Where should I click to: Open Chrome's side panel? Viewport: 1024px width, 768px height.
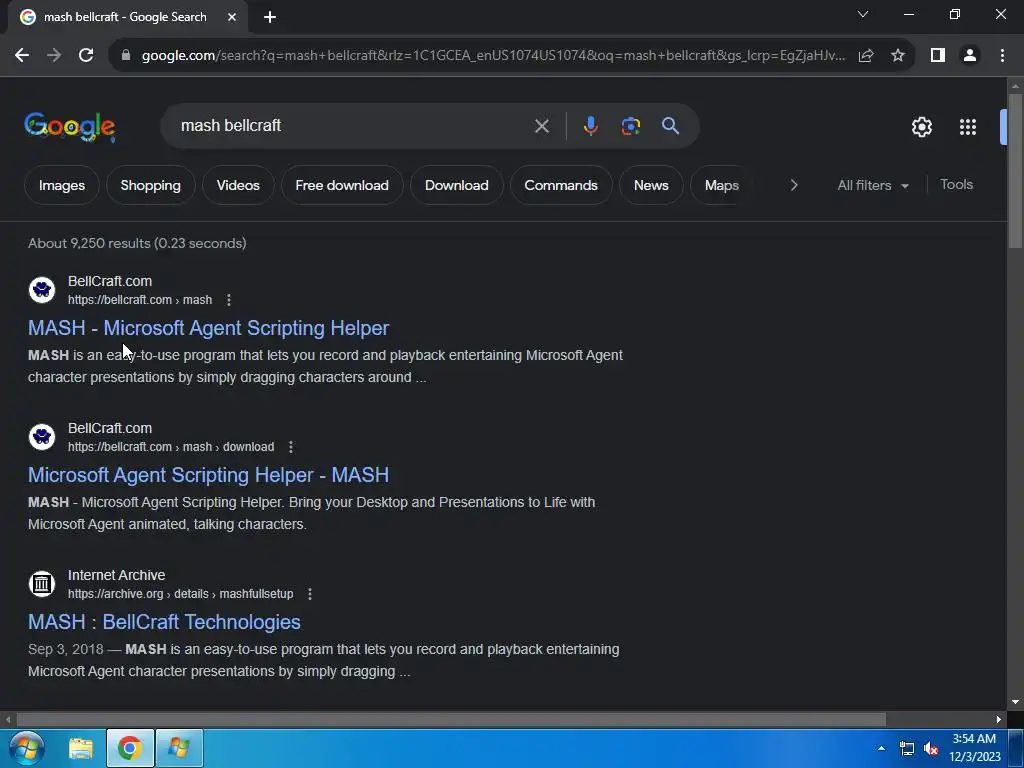click(938, 56)
